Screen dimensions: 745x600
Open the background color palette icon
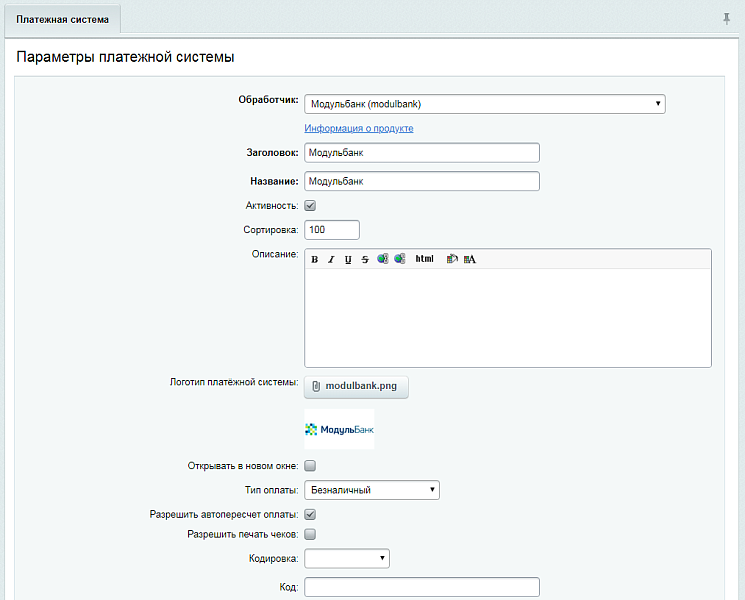452,259
